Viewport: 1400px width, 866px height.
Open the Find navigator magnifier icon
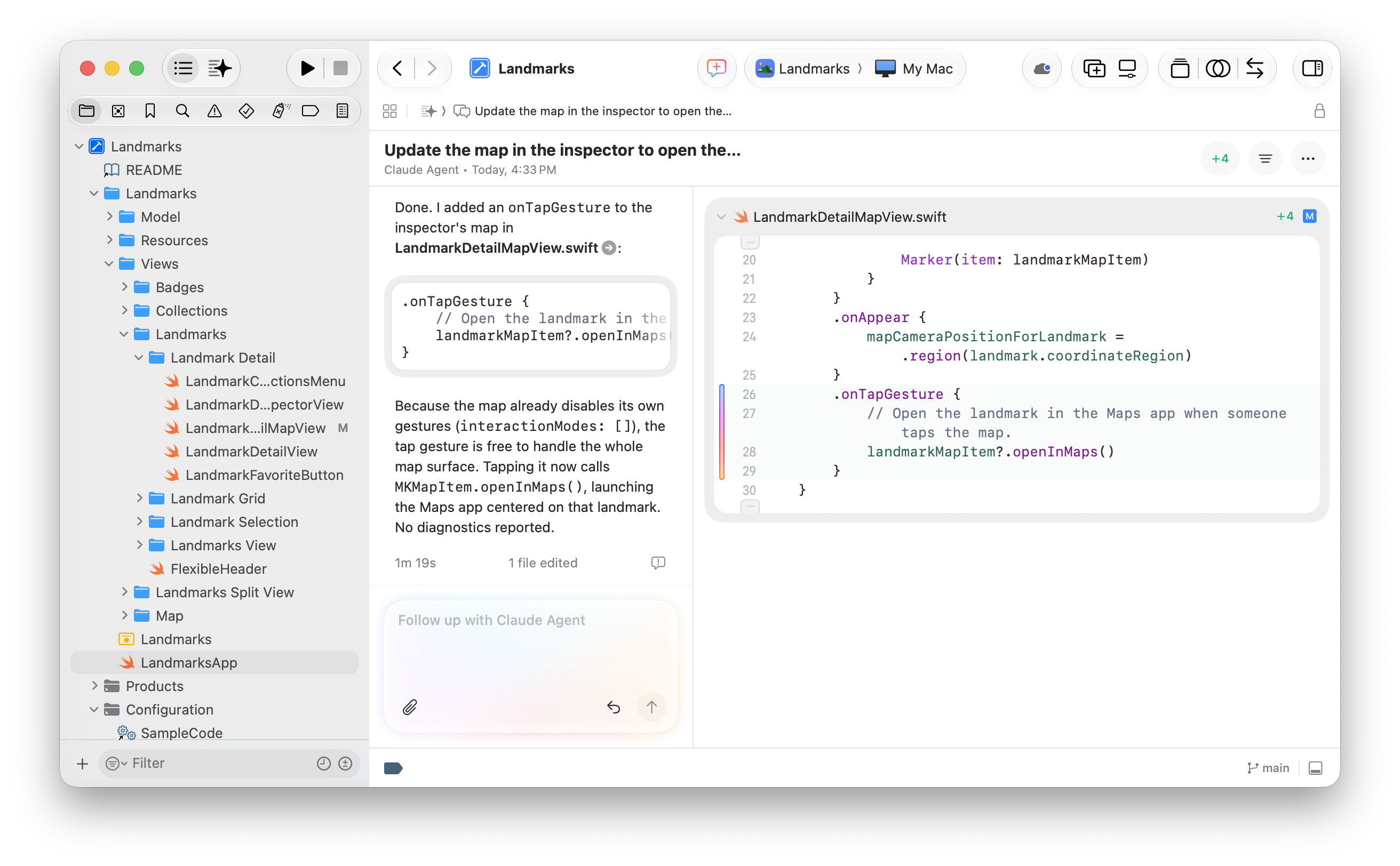[182, 110]
